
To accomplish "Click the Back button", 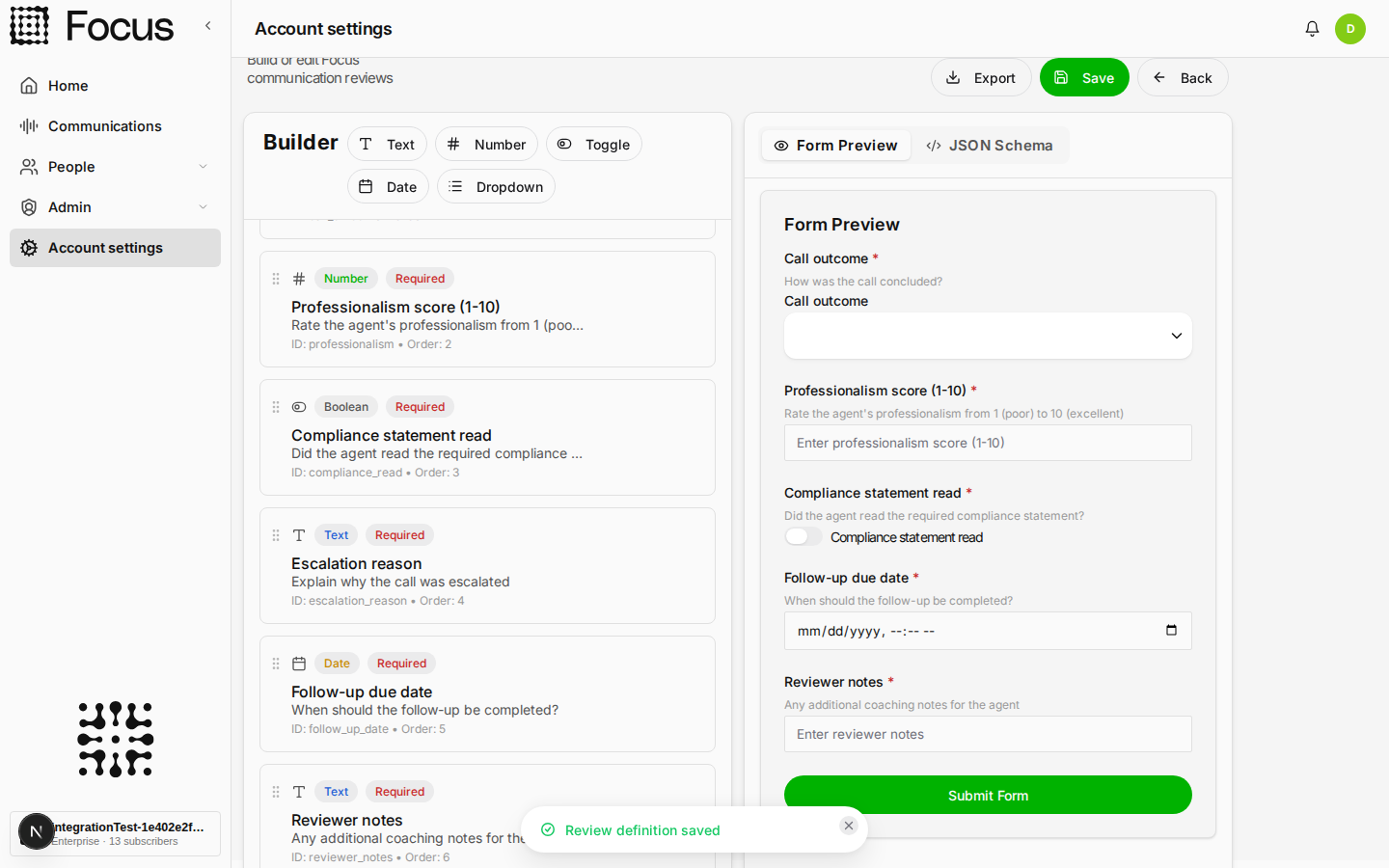I will 1183,77.
